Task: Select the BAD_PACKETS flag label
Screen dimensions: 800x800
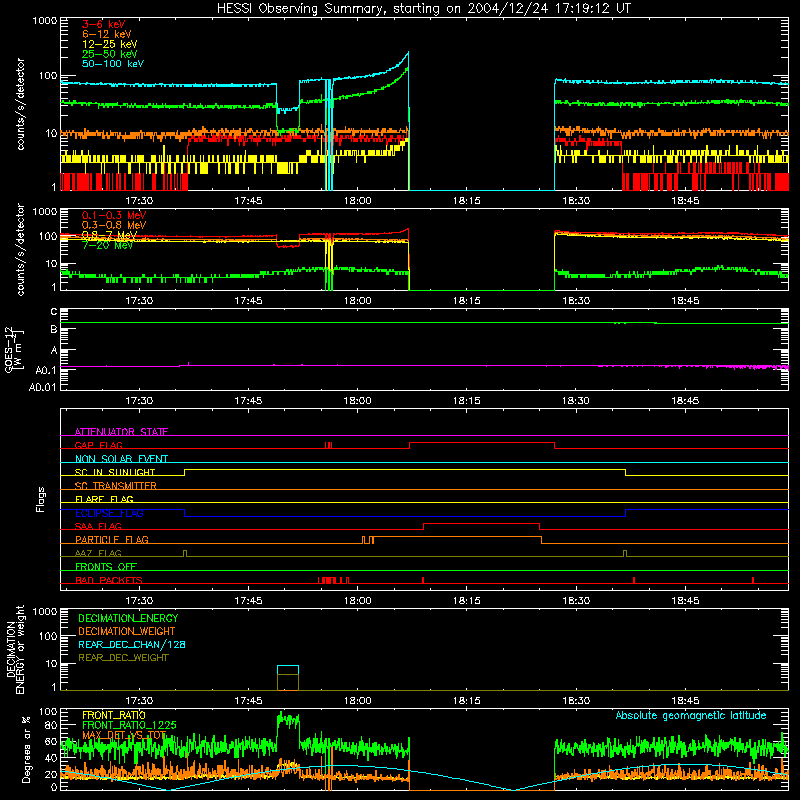Action: pos(109,580)
